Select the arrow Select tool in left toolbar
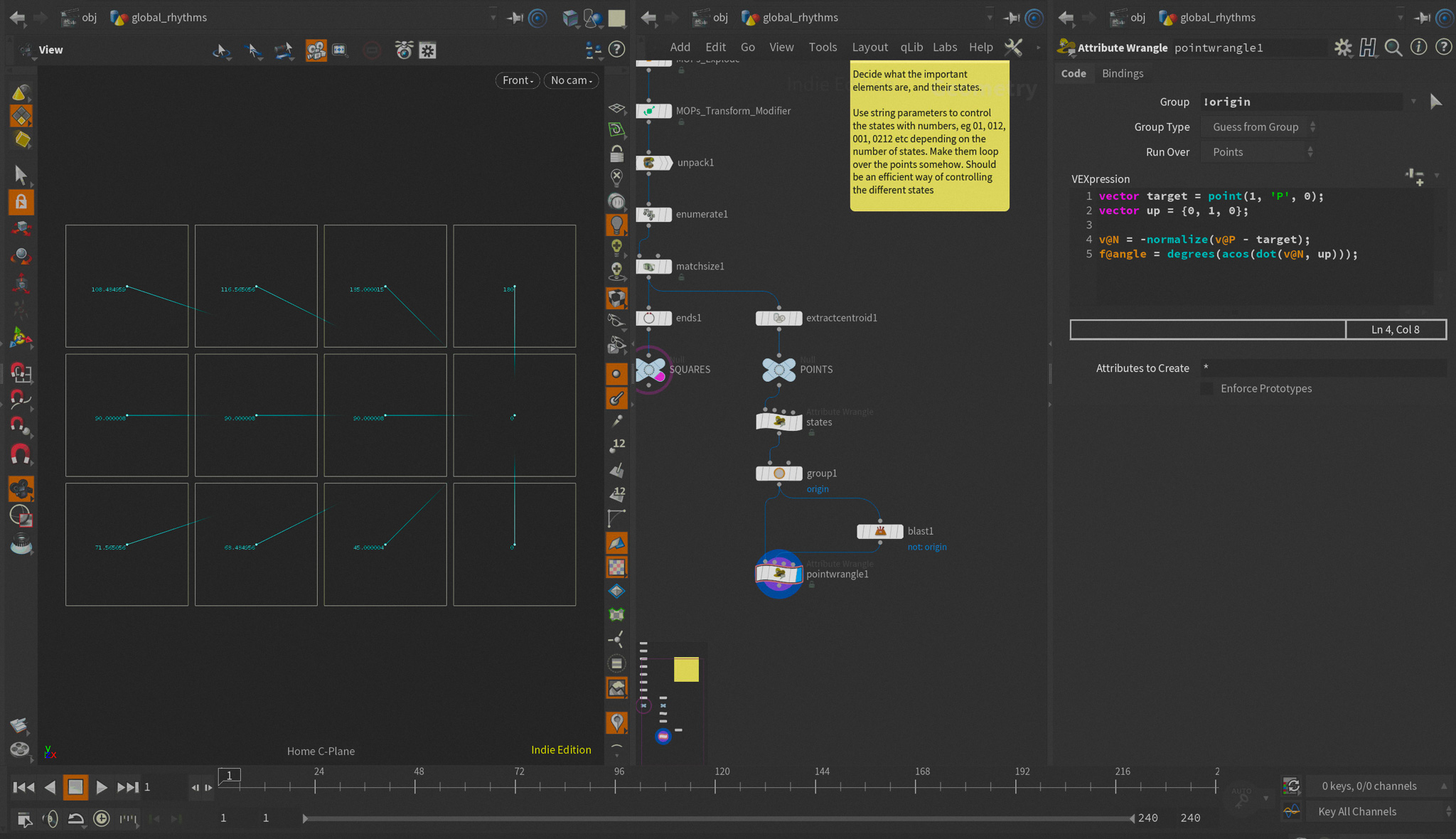 click(21, 174)
